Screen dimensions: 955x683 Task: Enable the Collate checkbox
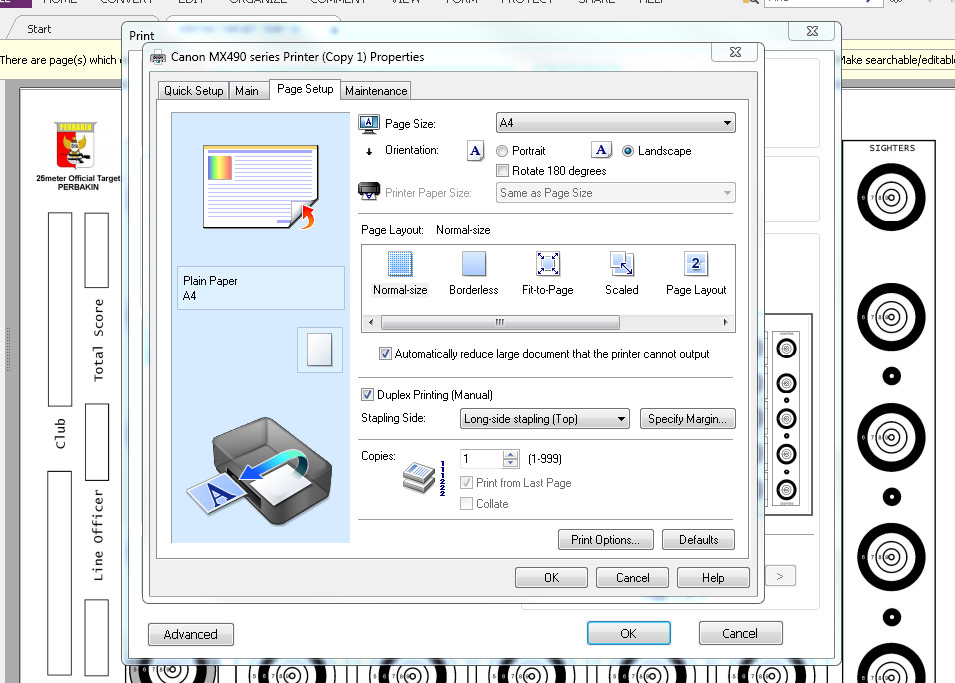click(467, 504)
